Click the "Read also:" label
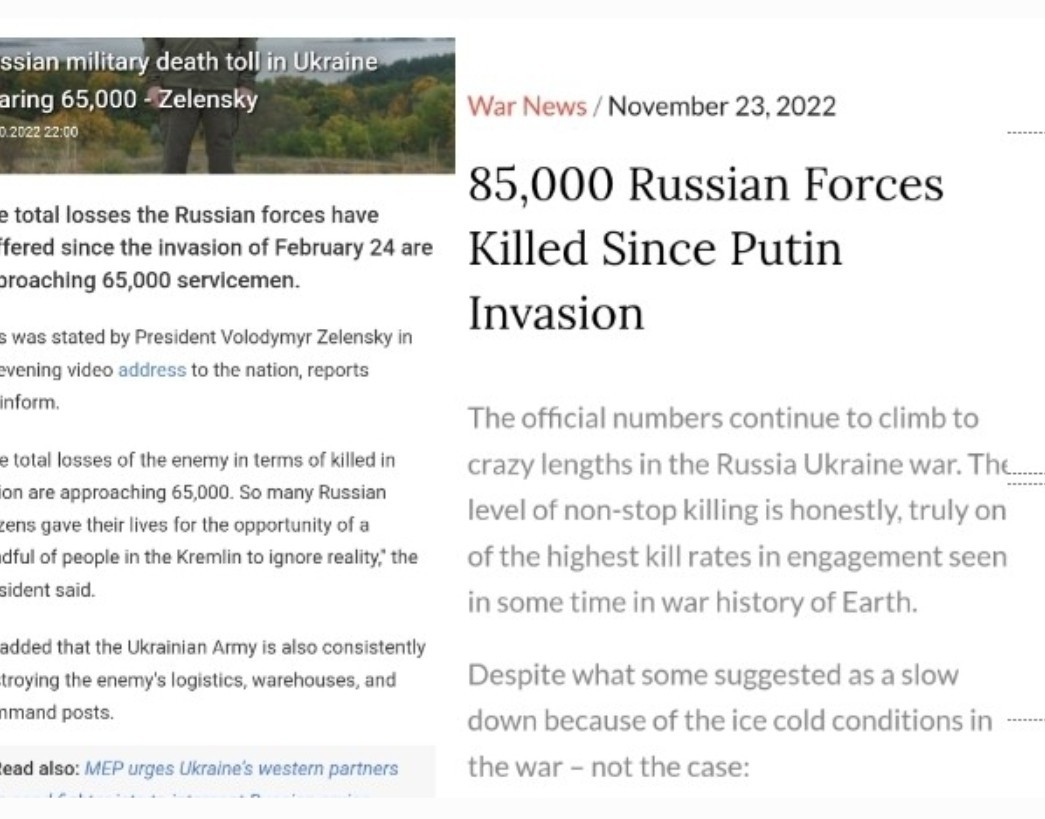Viewport: 1045px width, 819px height. click(x=39, y=768)
